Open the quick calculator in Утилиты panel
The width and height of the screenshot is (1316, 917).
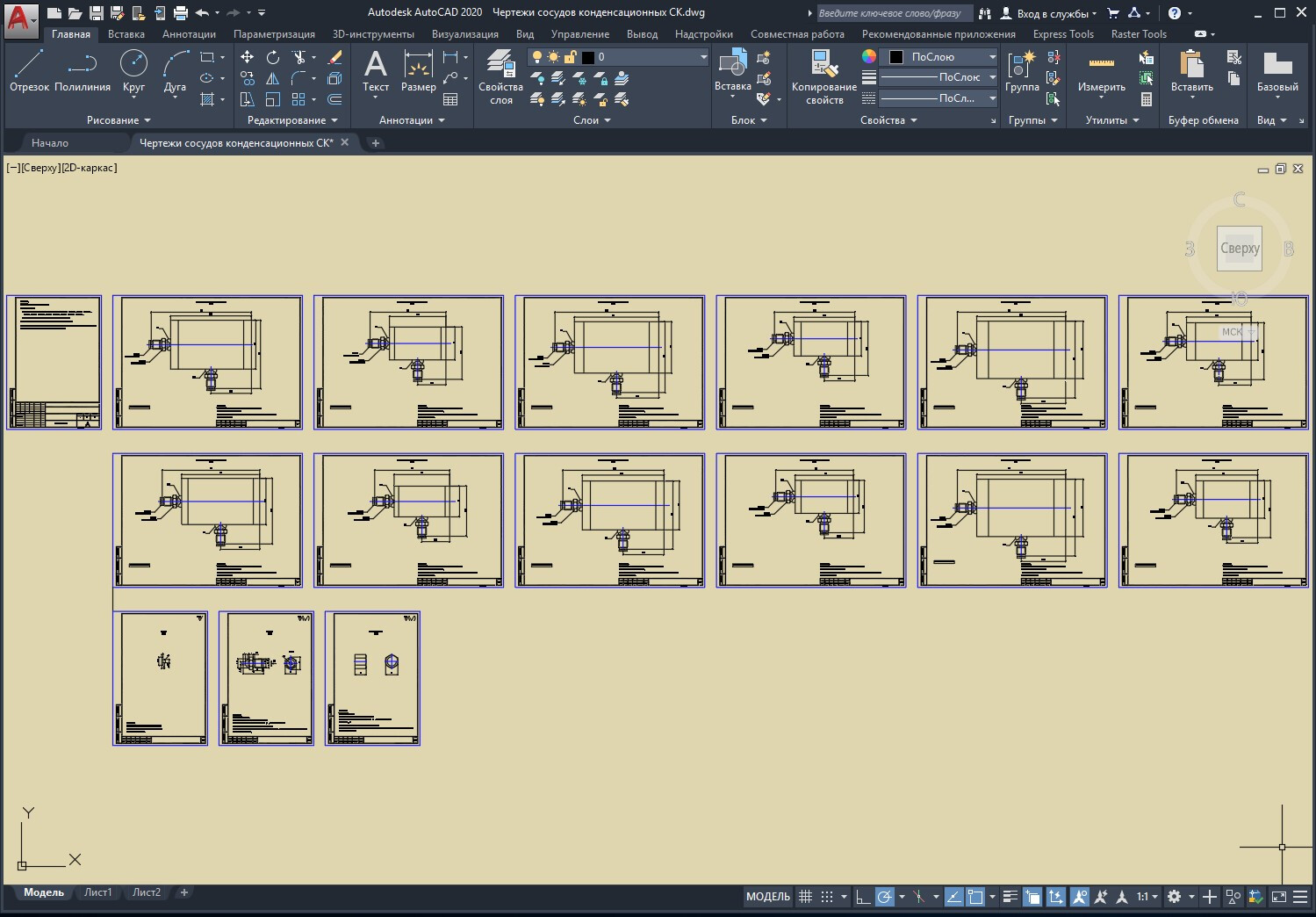pos(1147,99)
